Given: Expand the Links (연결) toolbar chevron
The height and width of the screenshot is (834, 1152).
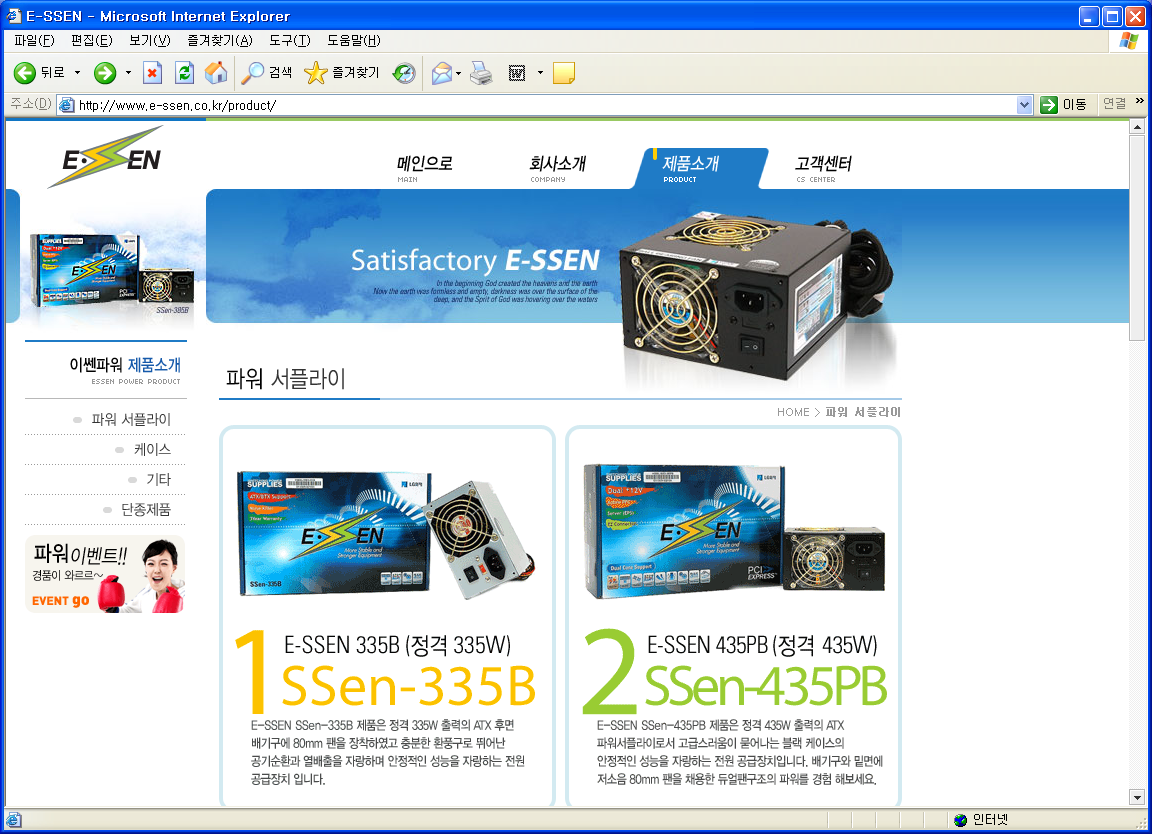Looking at the screenshot, I should coord(1140,101).
